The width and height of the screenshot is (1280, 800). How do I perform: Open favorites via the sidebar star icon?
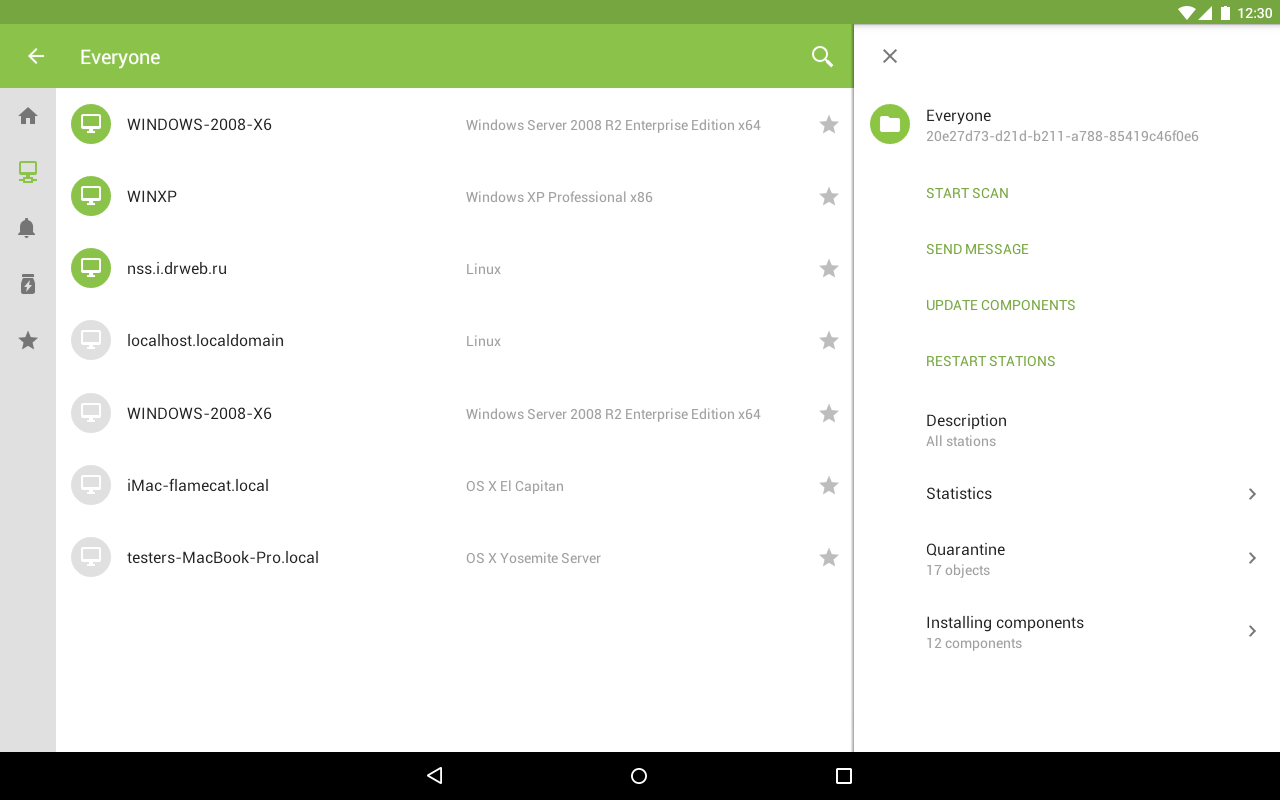pos(28,341)
